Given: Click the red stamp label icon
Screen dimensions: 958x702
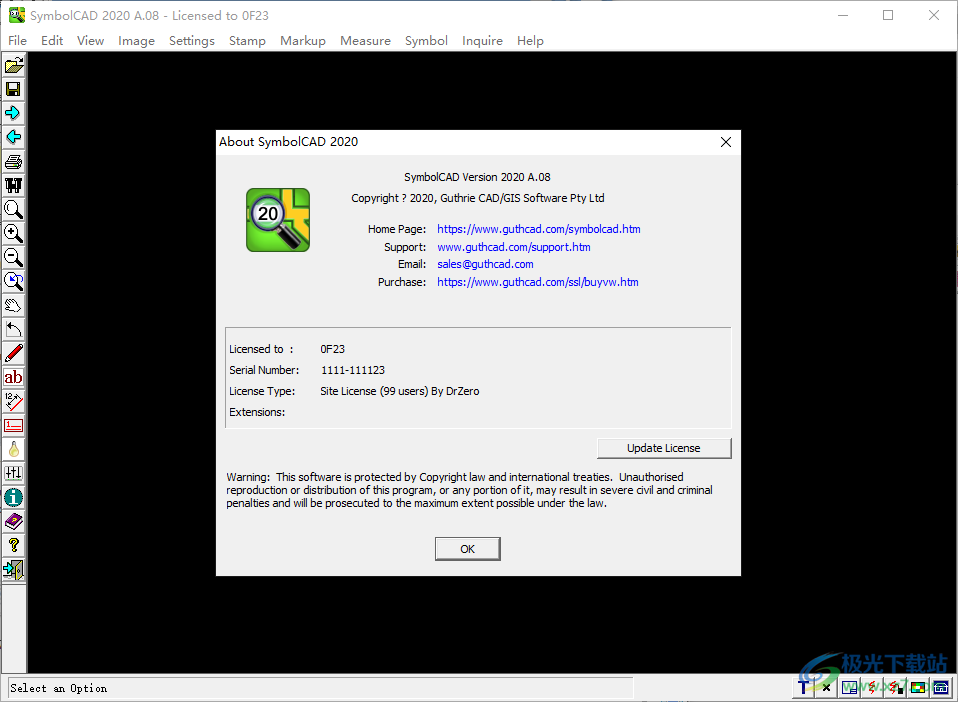Looking at the screenshot, I should (13, 425).
